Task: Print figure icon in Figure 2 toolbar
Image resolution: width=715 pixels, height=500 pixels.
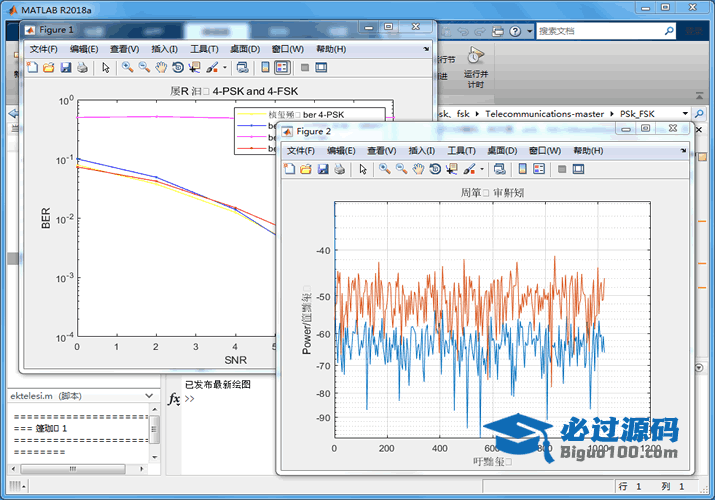Action: pyautogui.click(x=340, y=169)
